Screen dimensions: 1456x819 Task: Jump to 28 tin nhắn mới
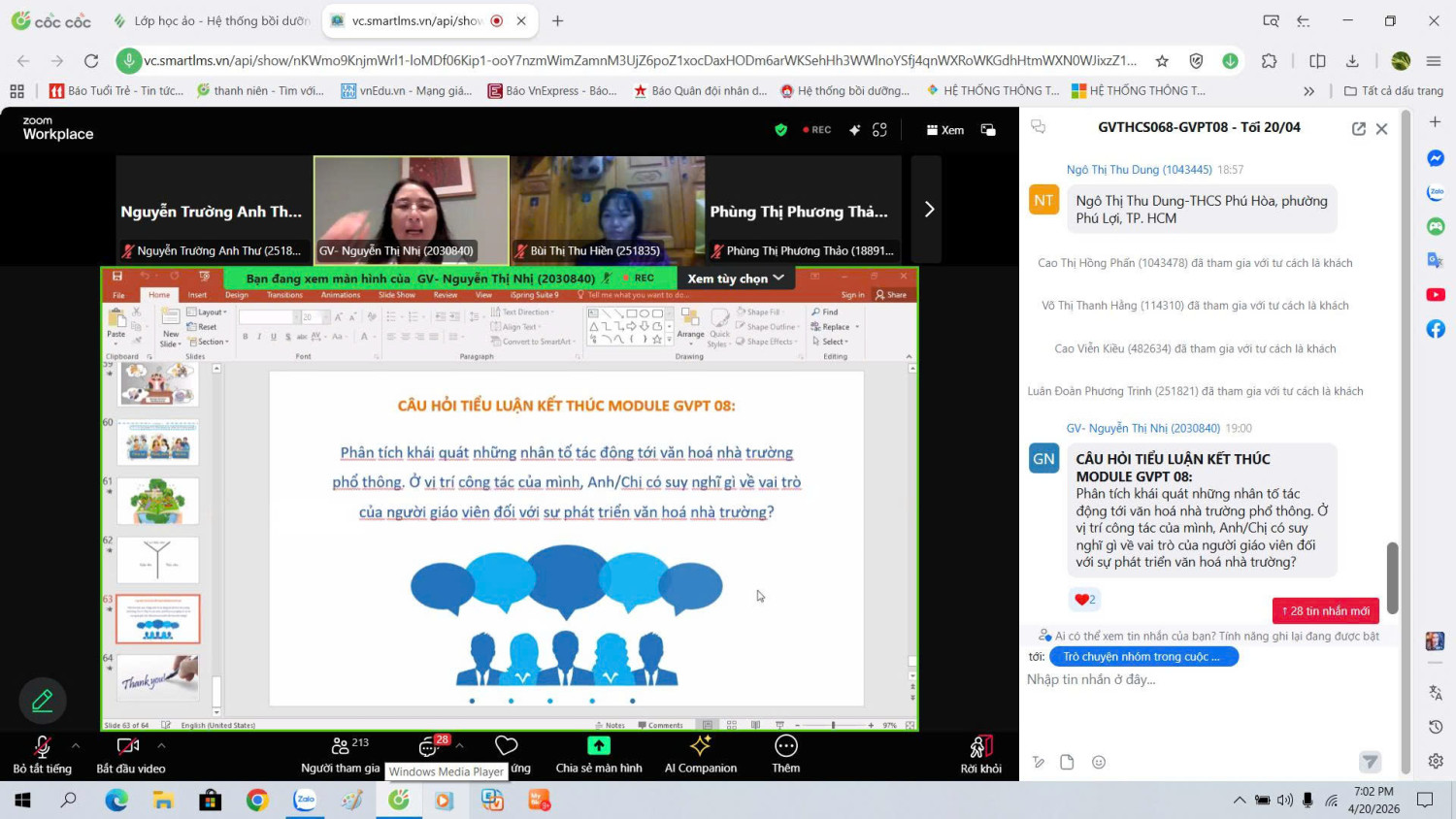[x=1325, y=611]
